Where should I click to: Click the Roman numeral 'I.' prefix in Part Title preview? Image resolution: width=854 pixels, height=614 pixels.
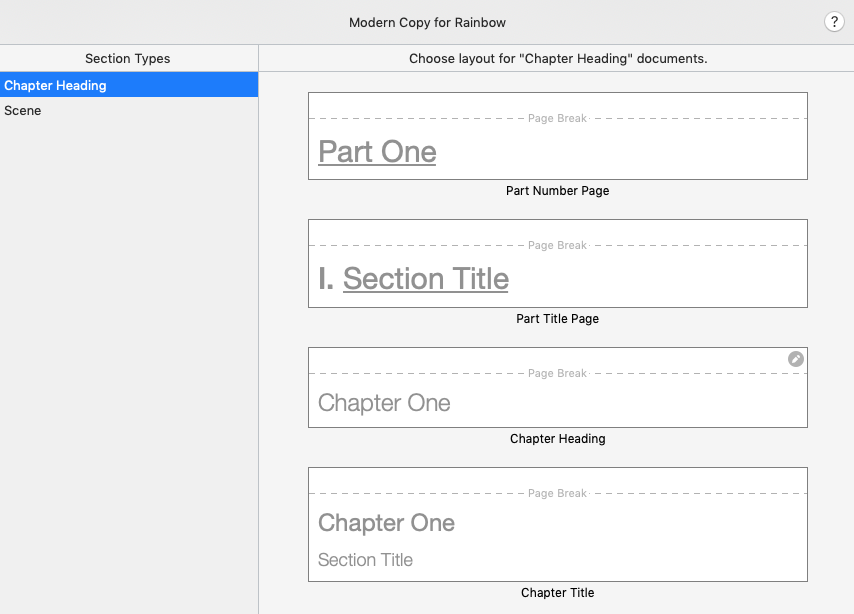click(326, 279)
